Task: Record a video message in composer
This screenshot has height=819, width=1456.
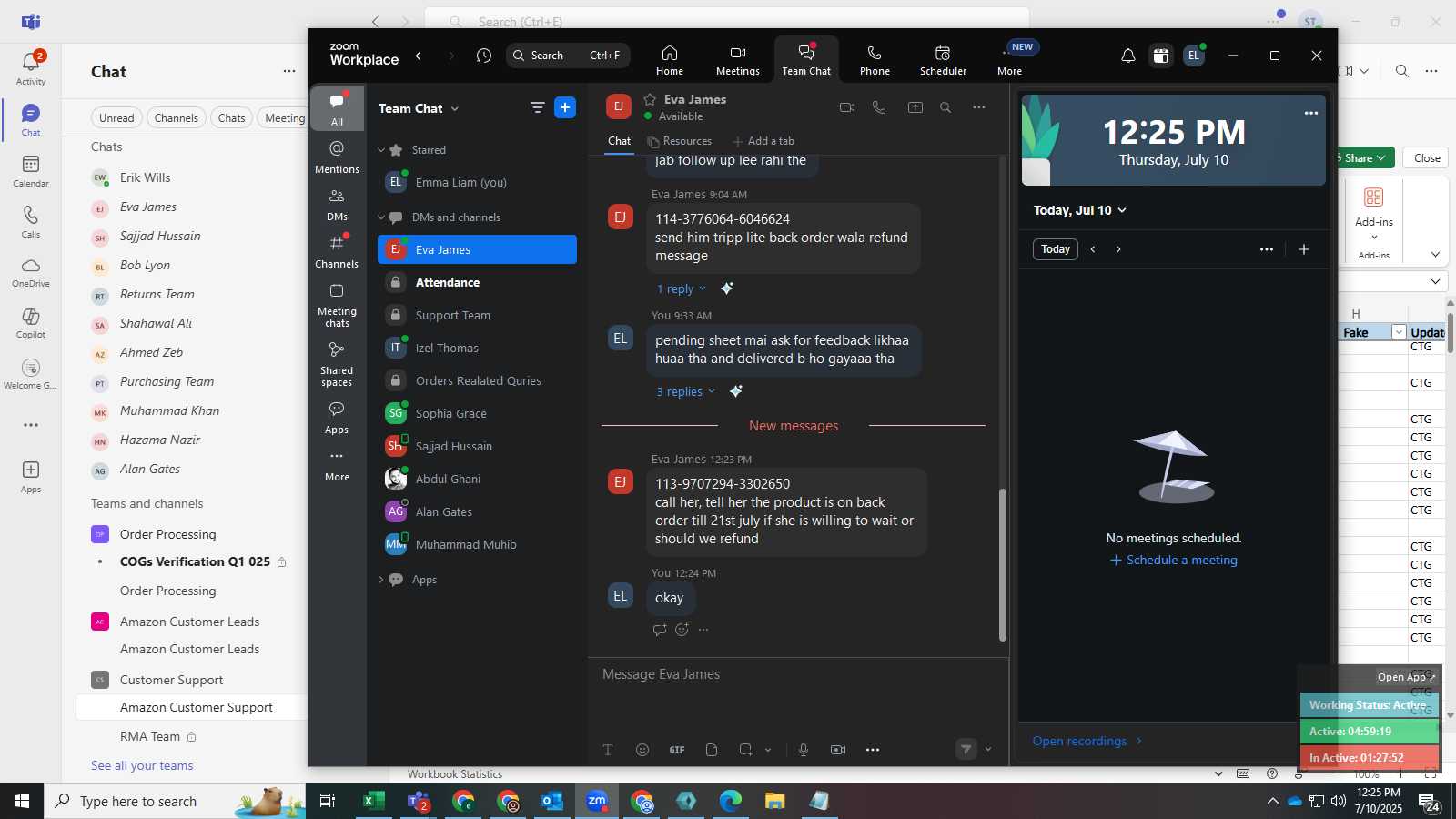Action: tap(838, 750)
